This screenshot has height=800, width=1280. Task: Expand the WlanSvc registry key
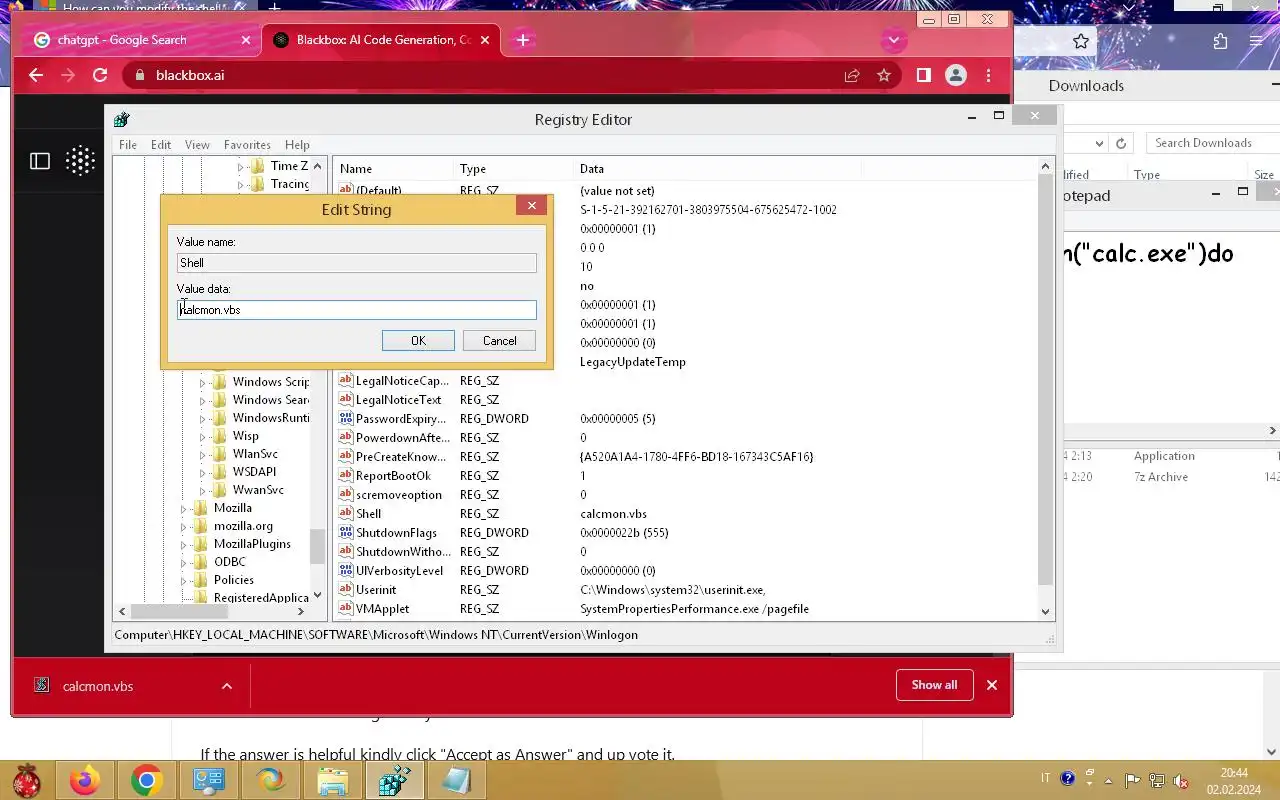click(x=203, y=455)
